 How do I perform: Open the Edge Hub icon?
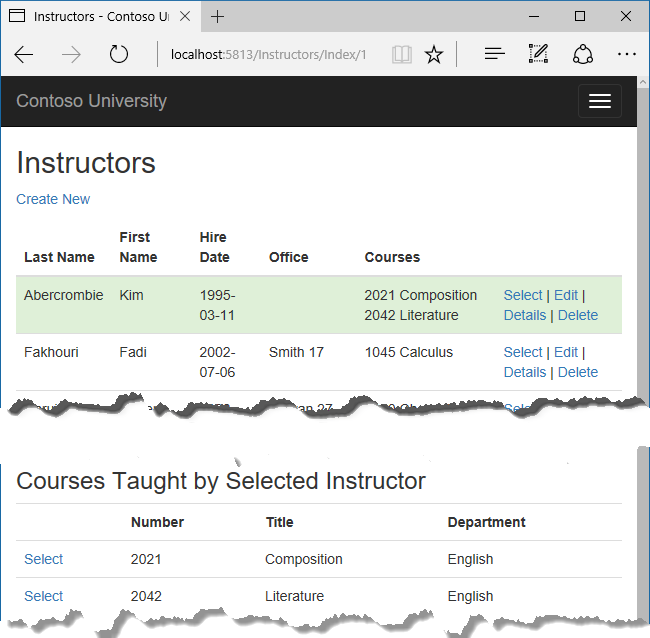pos(494,55)
